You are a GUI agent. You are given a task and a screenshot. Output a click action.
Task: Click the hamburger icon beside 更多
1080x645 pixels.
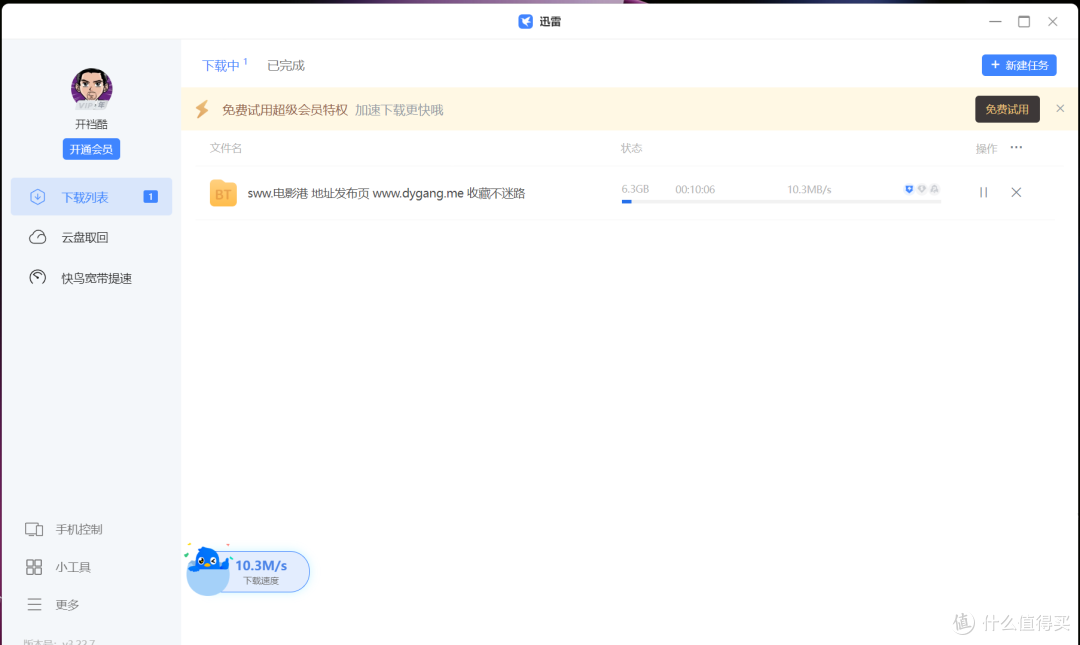point(34,604)
